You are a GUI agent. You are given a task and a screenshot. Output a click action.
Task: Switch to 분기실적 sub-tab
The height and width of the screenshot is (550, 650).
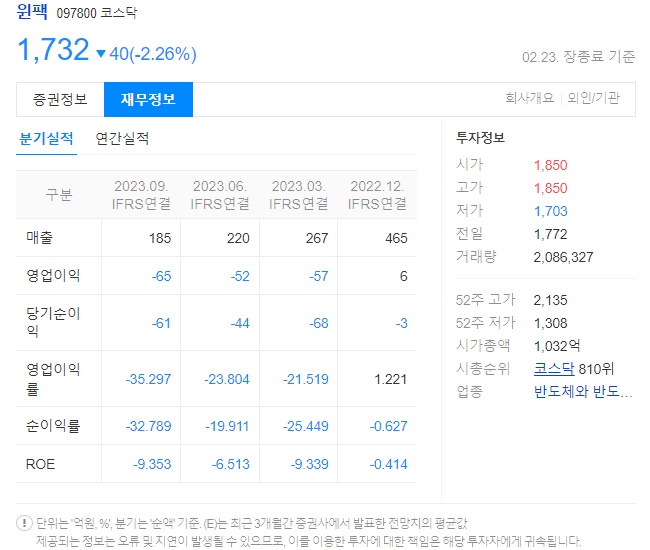pos(46,139)
